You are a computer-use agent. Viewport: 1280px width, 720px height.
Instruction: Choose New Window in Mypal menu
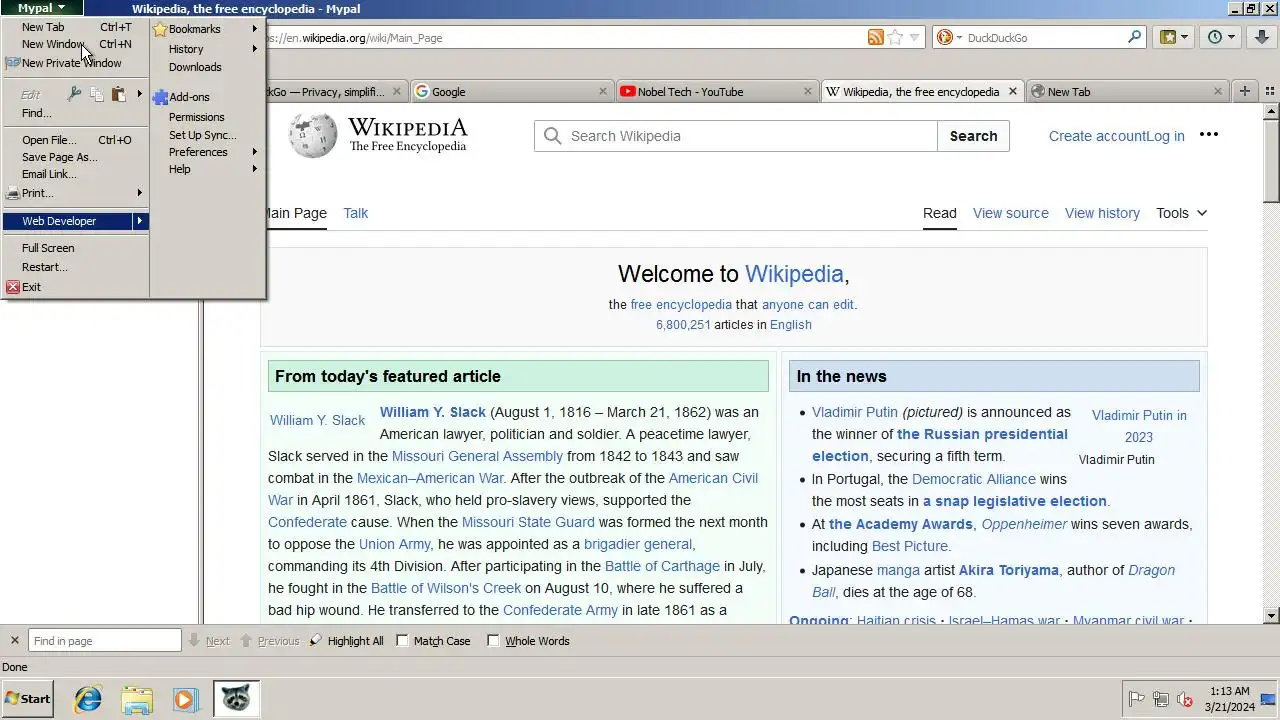point(75,44)
